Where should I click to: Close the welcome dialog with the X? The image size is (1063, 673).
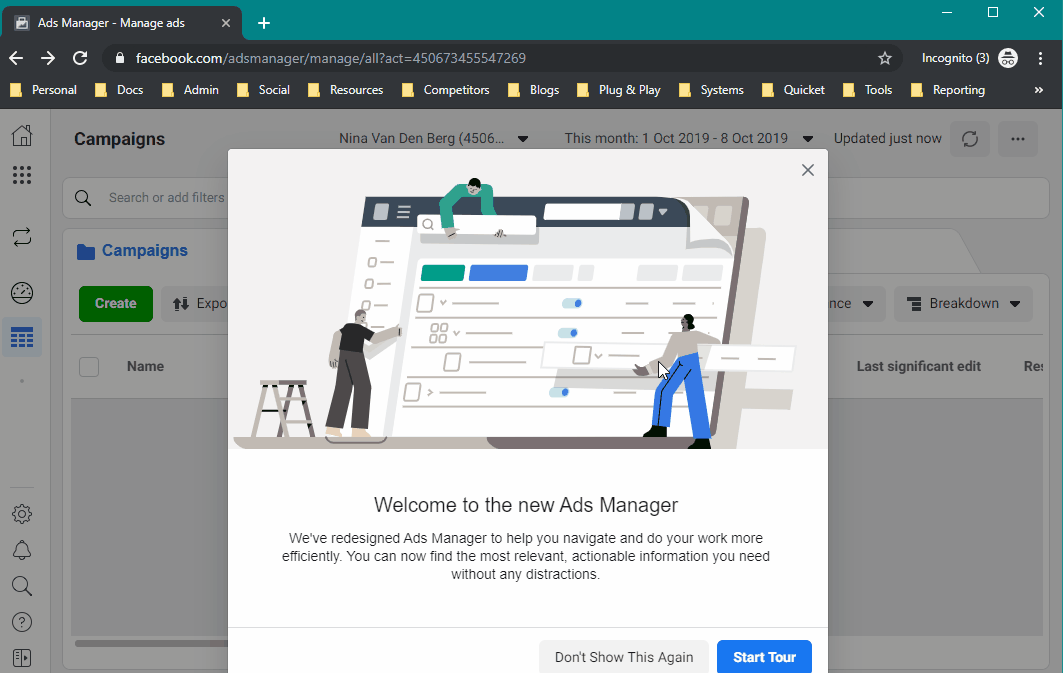point(807,170)
